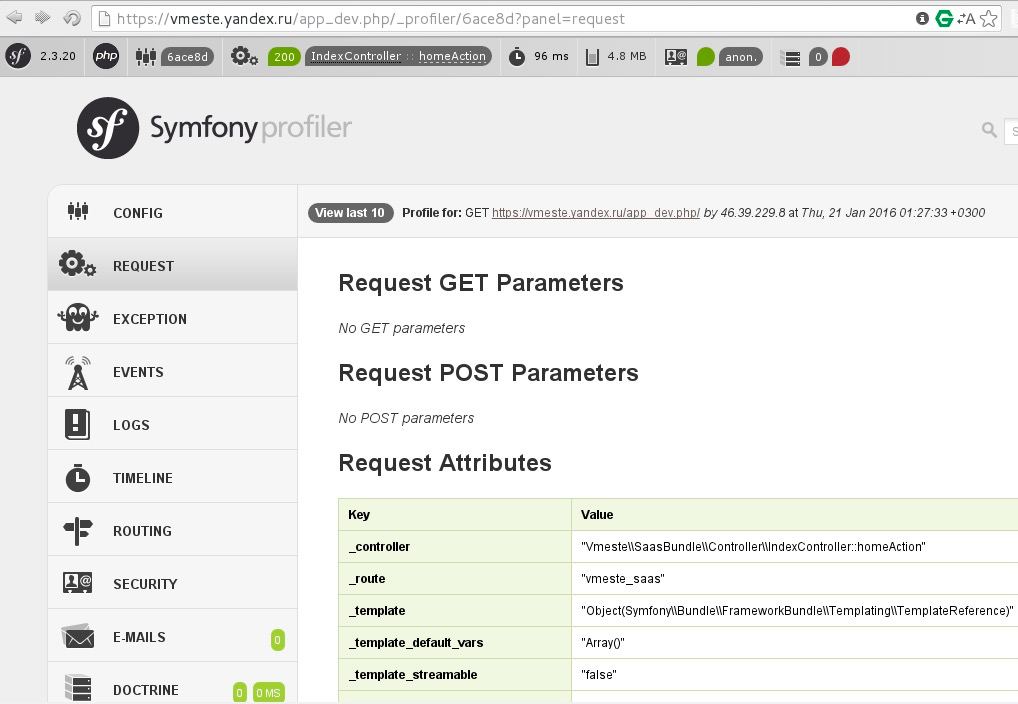Click the memory usage icon
This screenshot has height=704, width=1018.
click(x=592, y=57)
